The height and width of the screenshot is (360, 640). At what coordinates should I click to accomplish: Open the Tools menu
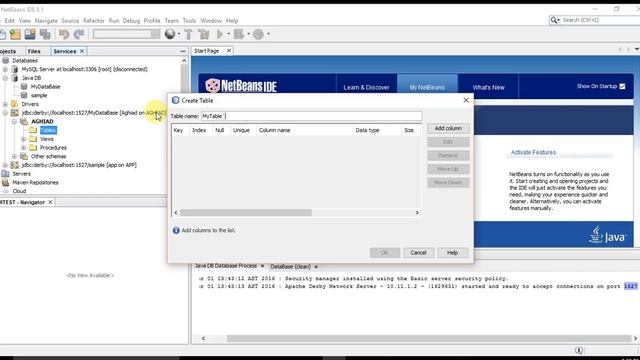pyautogui.click(x=189, y=21)
